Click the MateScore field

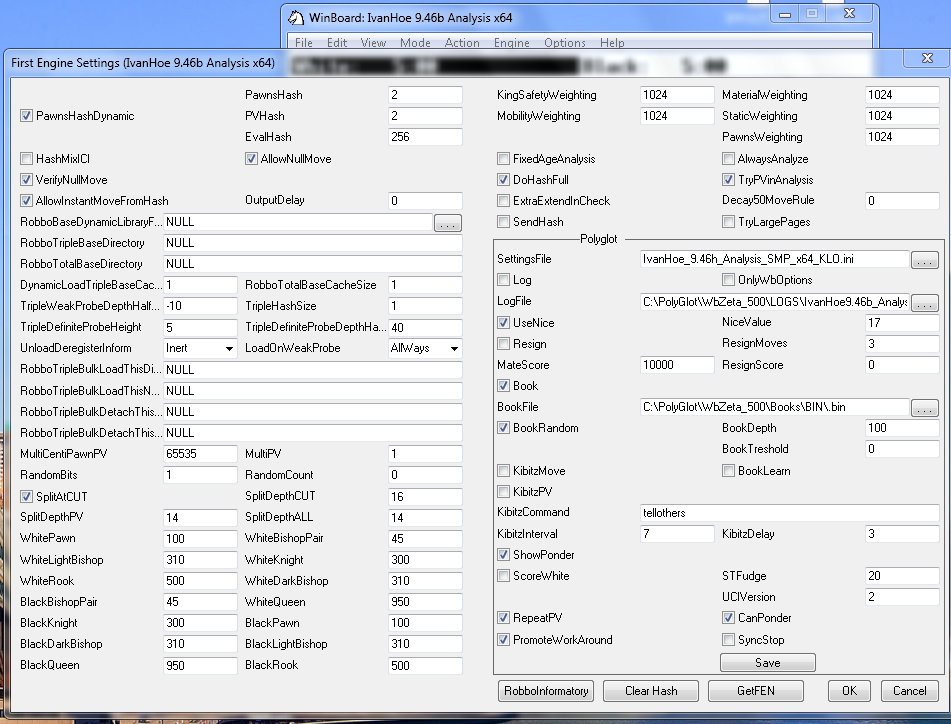pyautogui.click(x=677, y=365)
